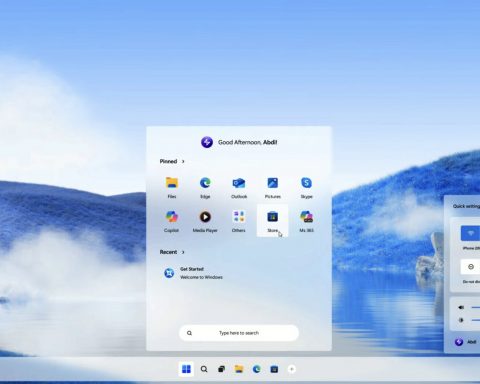Expand the Recent section chevron
The image size is (480, 384).
[183, 252]
